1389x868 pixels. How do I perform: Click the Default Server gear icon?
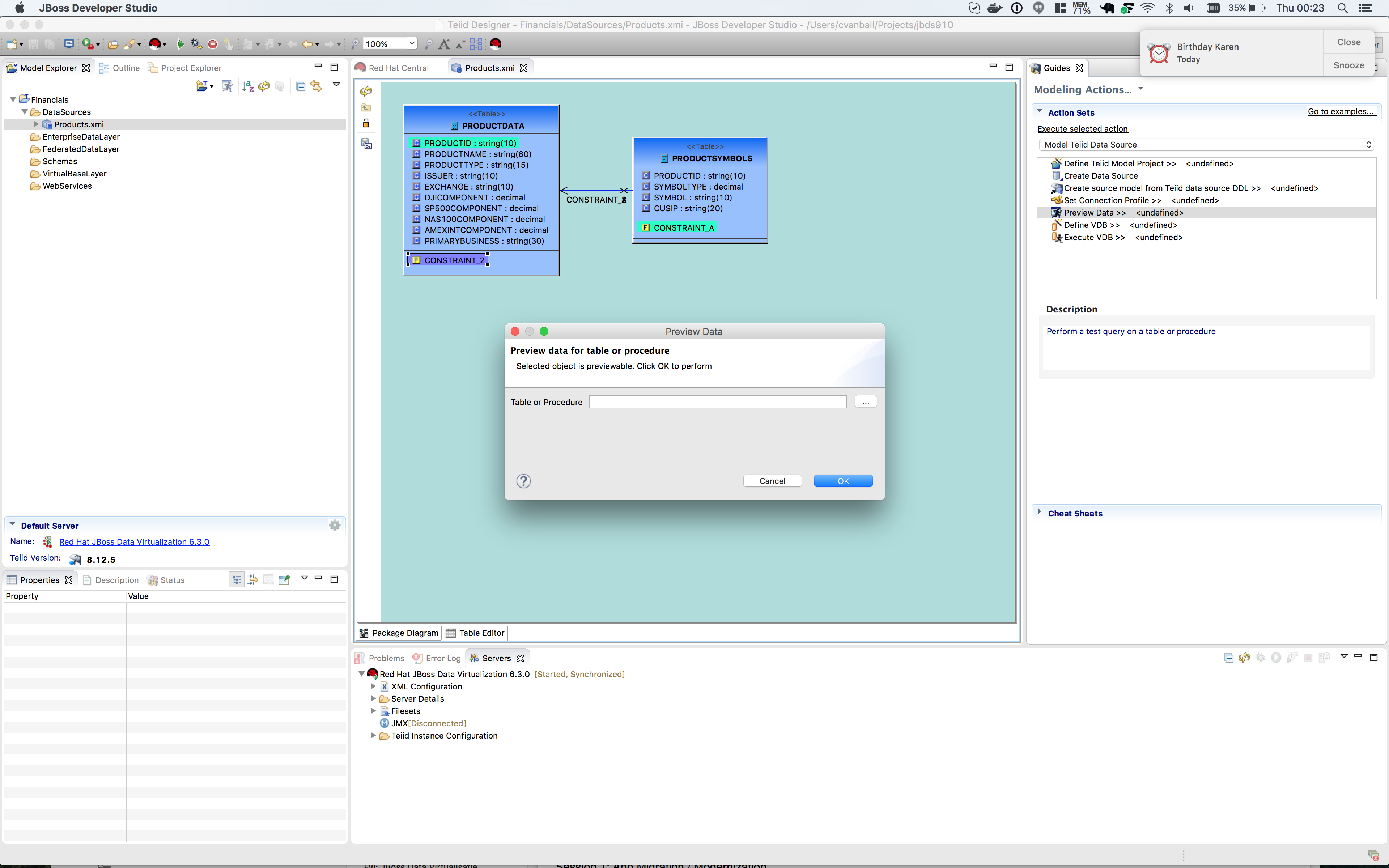click(x=335, y=525)
